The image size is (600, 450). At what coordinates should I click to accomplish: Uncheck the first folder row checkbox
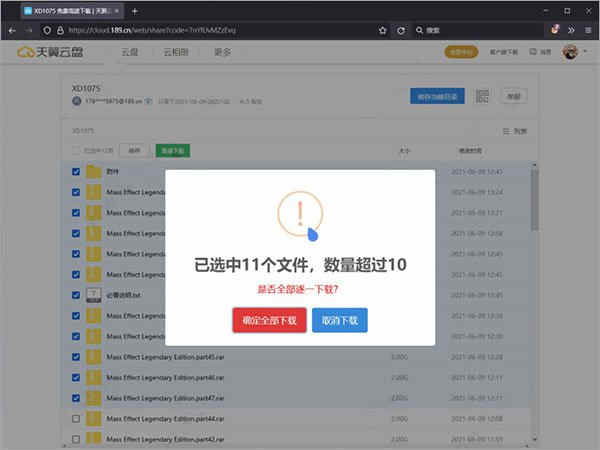tap(76, 172)
